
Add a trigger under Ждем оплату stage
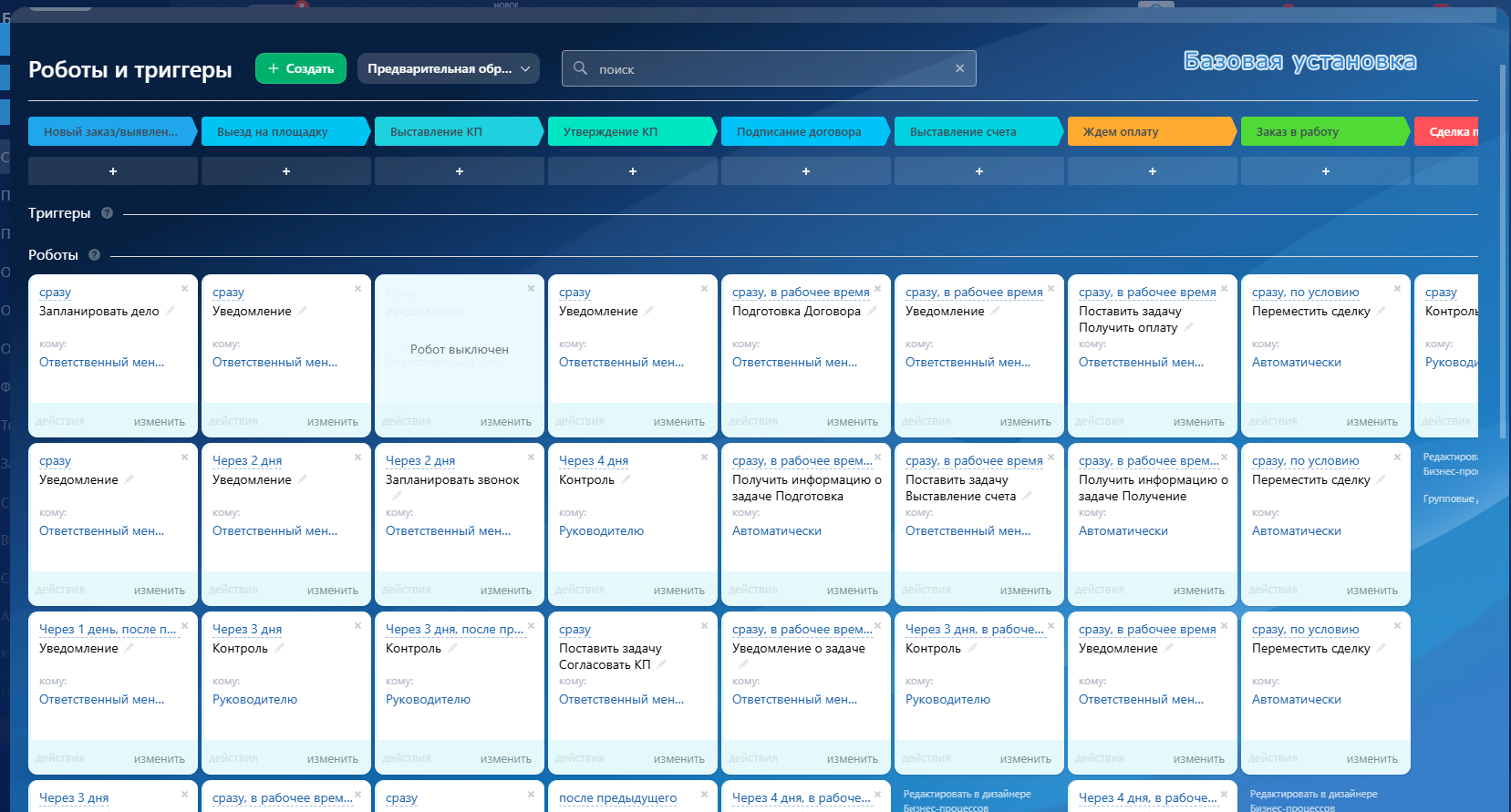pyautogui.click(x=1153, y=171)
